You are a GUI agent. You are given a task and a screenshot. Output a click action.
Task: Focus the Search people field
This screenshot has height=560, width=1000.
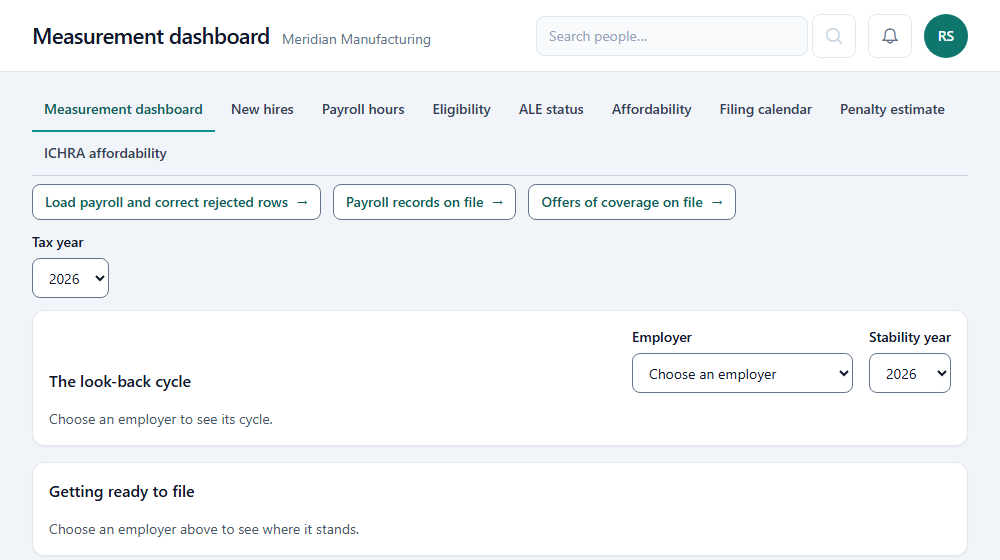(x=672, y=36)
